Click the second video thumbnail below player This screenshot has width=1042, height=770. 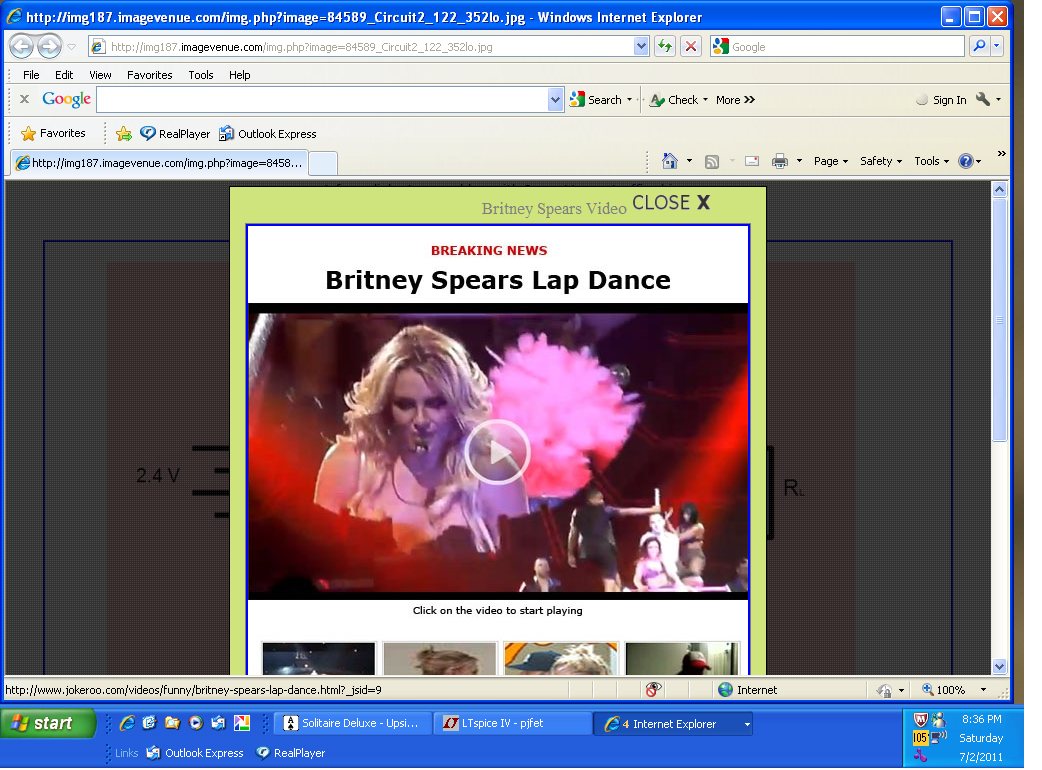(440, 658)
